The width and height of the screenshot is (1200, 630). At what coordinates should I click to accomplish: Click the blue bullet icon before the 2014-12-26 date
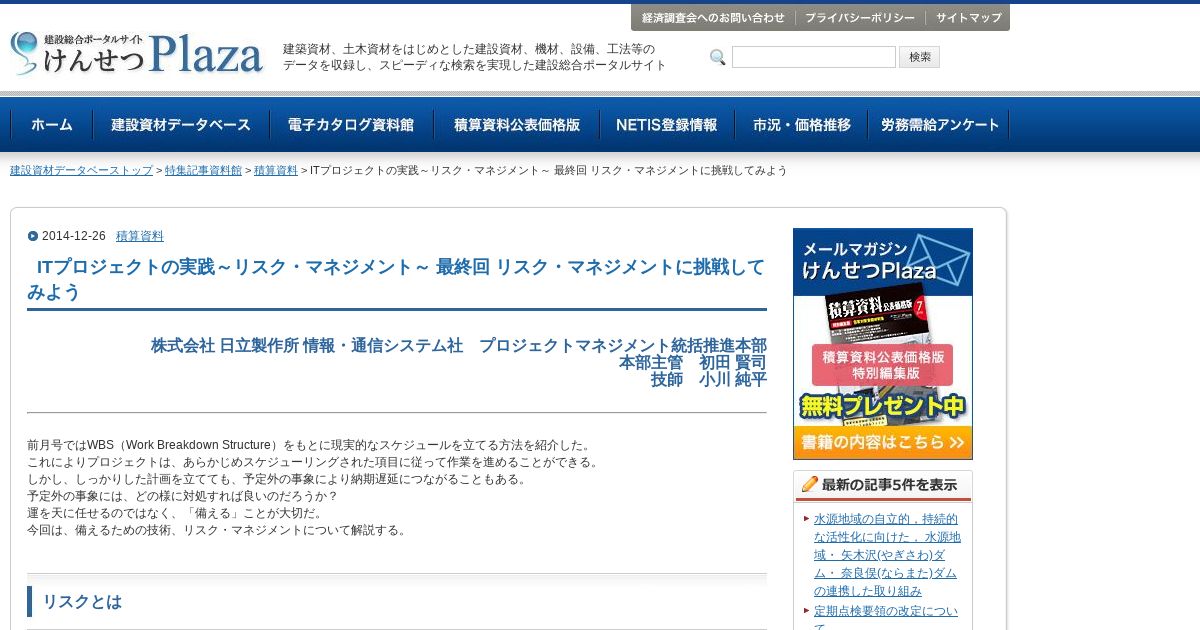click(x=33, y=236)
